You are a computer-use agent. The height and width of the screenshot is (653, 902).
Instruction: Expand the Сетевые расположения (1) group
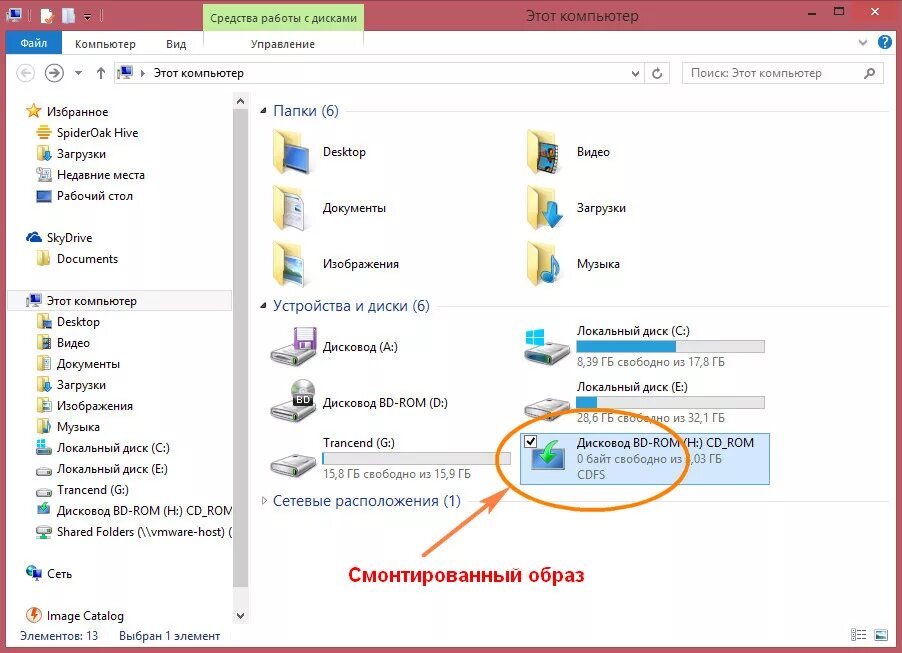(x=264, y=501)
